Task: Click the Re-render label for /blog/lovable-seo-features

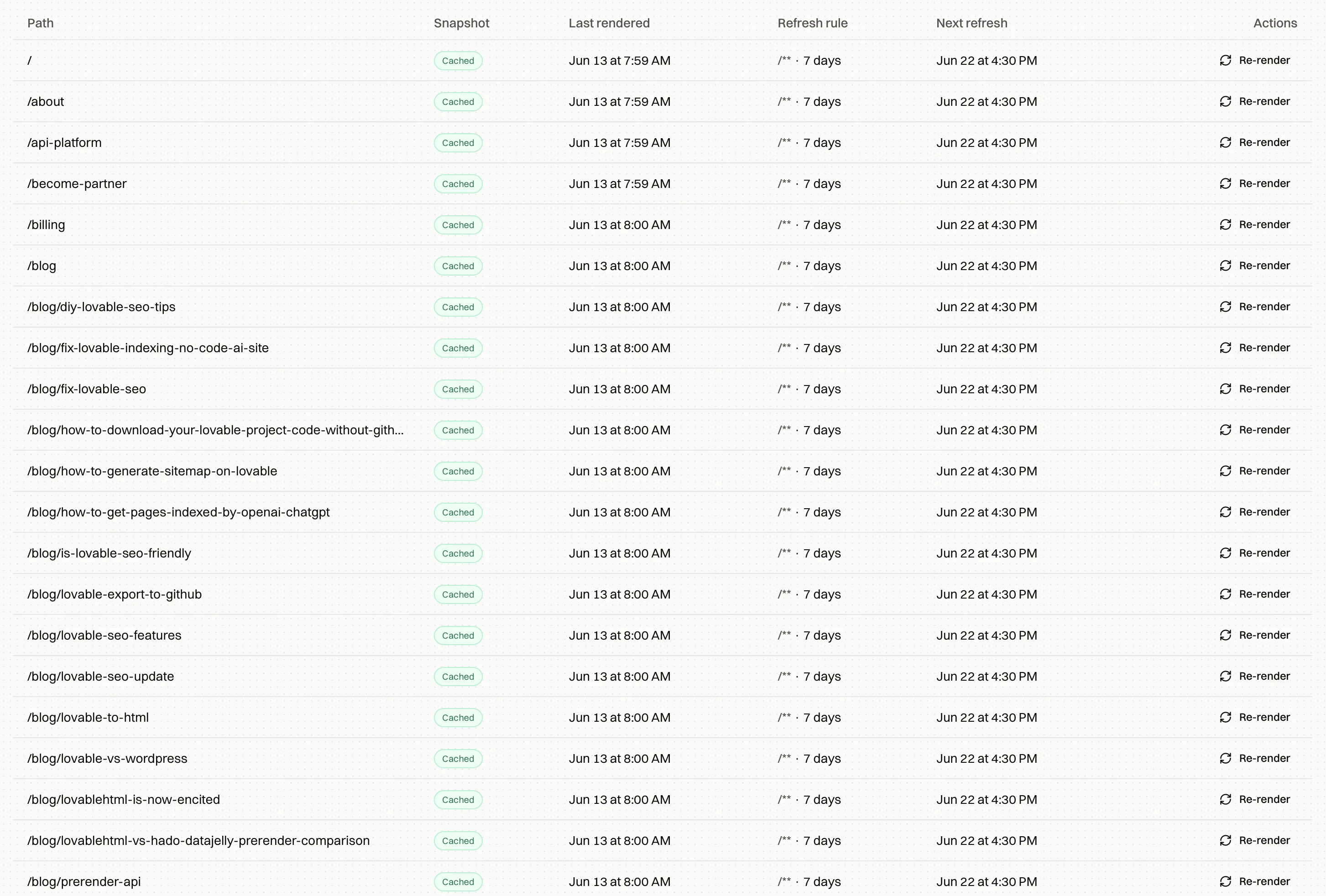Action: [x=1264, y=636]
